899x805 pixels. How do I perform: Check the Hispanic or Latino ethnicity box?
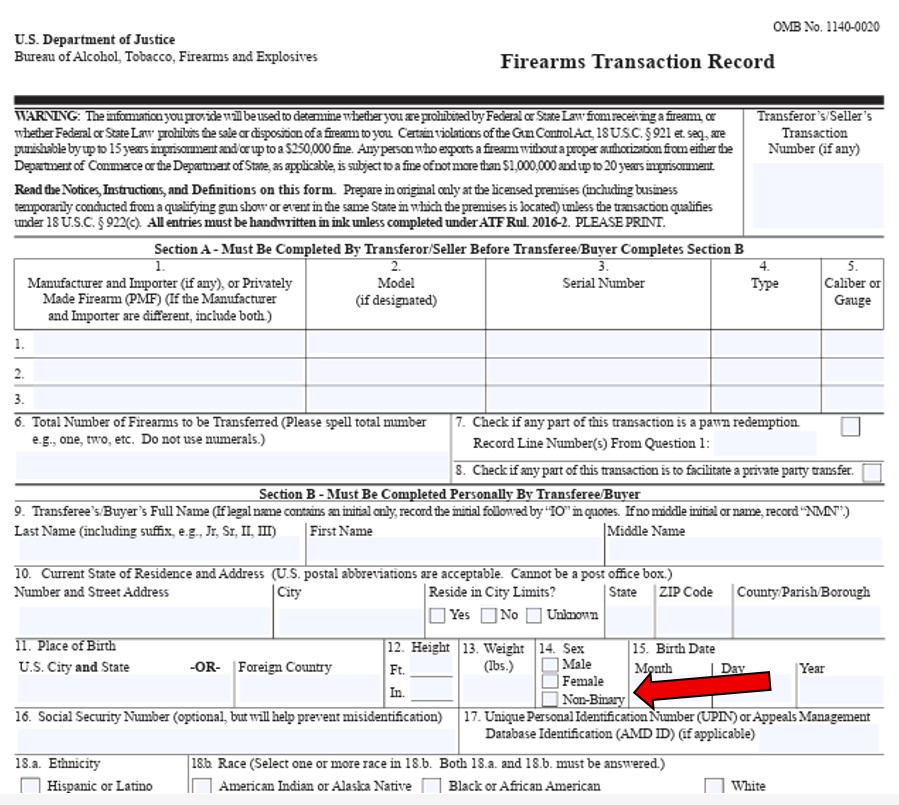[x=31, y=786]
